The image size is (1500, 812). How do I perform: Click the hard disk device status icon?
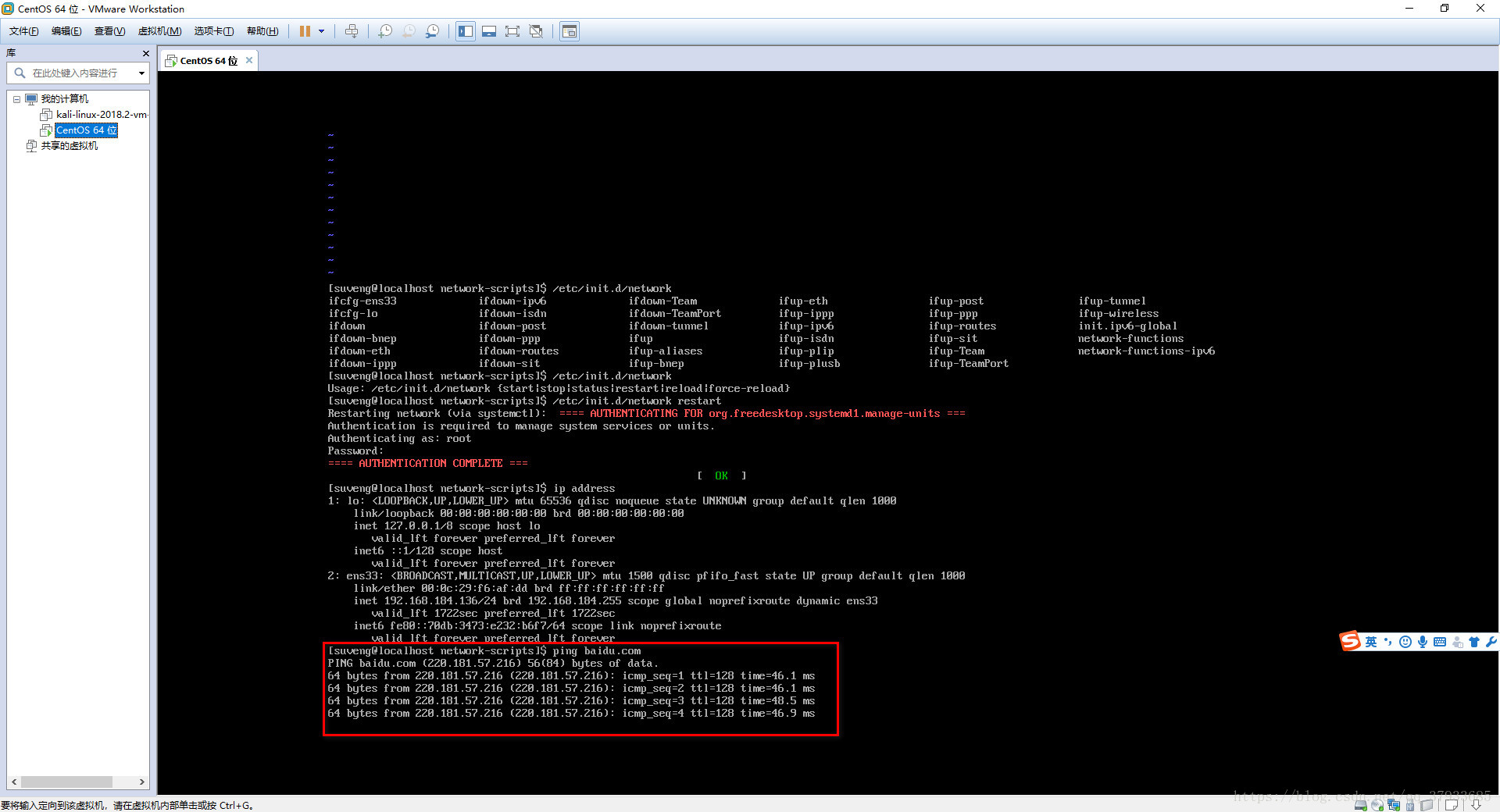pyautogui.click(x=1361, y=805)
